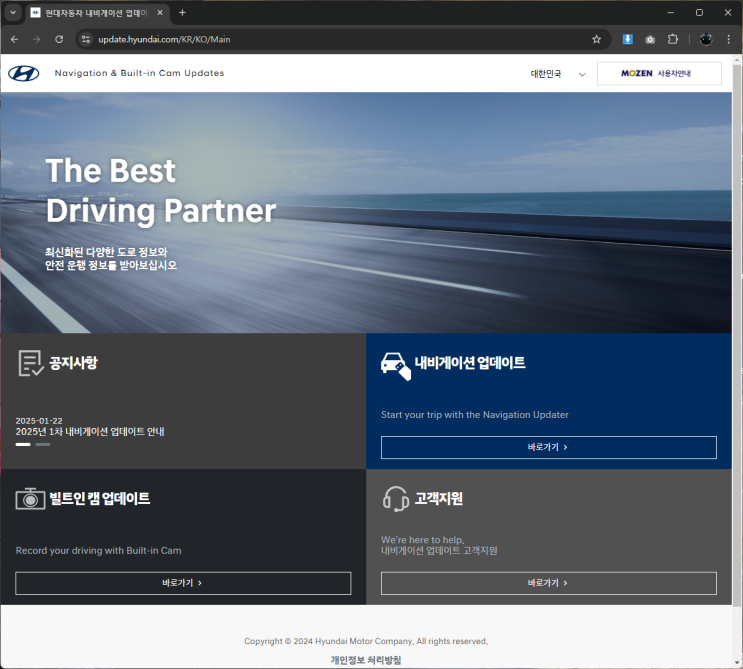Click the 내비게이션 업데이트 heading
743x669 pixels.
(470, 363)
